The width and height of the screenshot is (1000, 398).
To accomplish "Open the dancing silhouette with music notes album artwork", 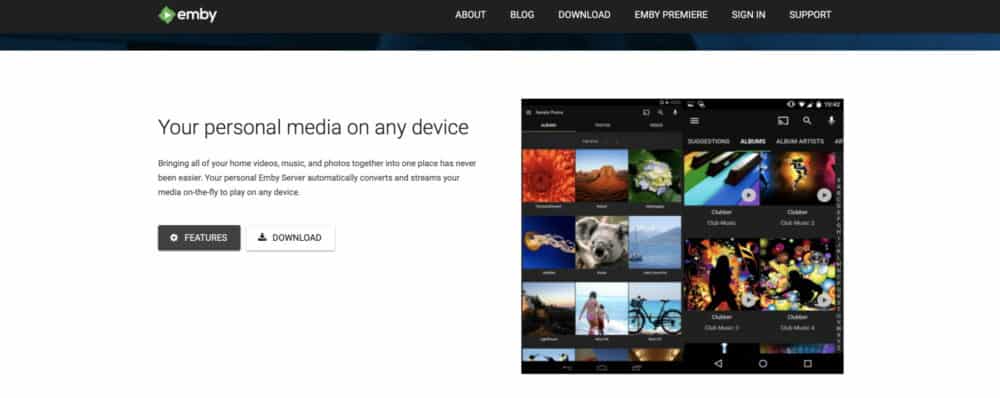I will click(721, 275).
